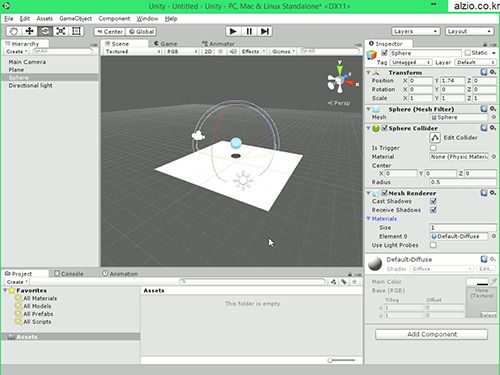Open the Tag Untagged dropdown

point(411,62)
